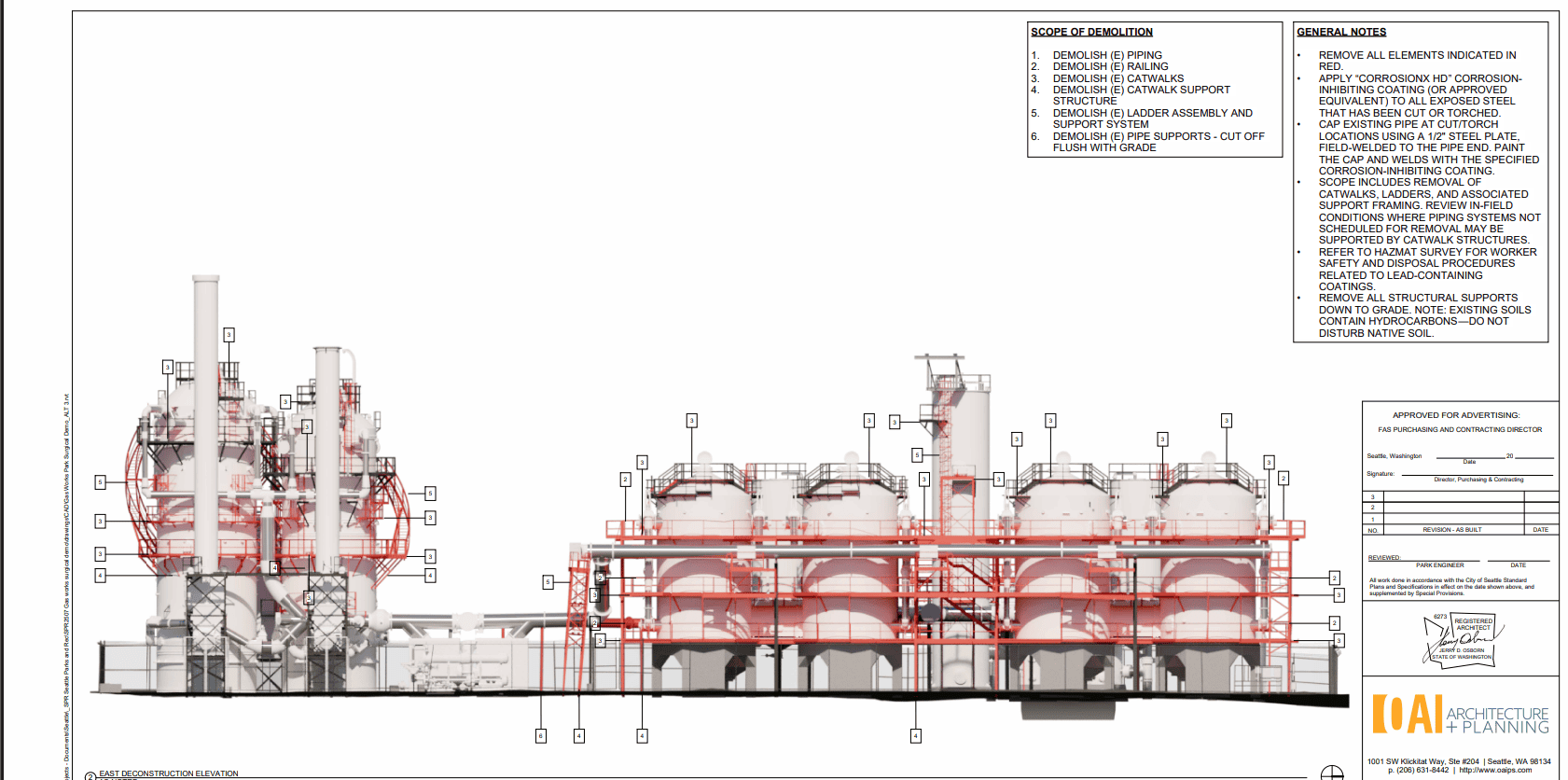
Task: Click scope item 'Demolish (E) Piping'
Action: point(1107,55)
